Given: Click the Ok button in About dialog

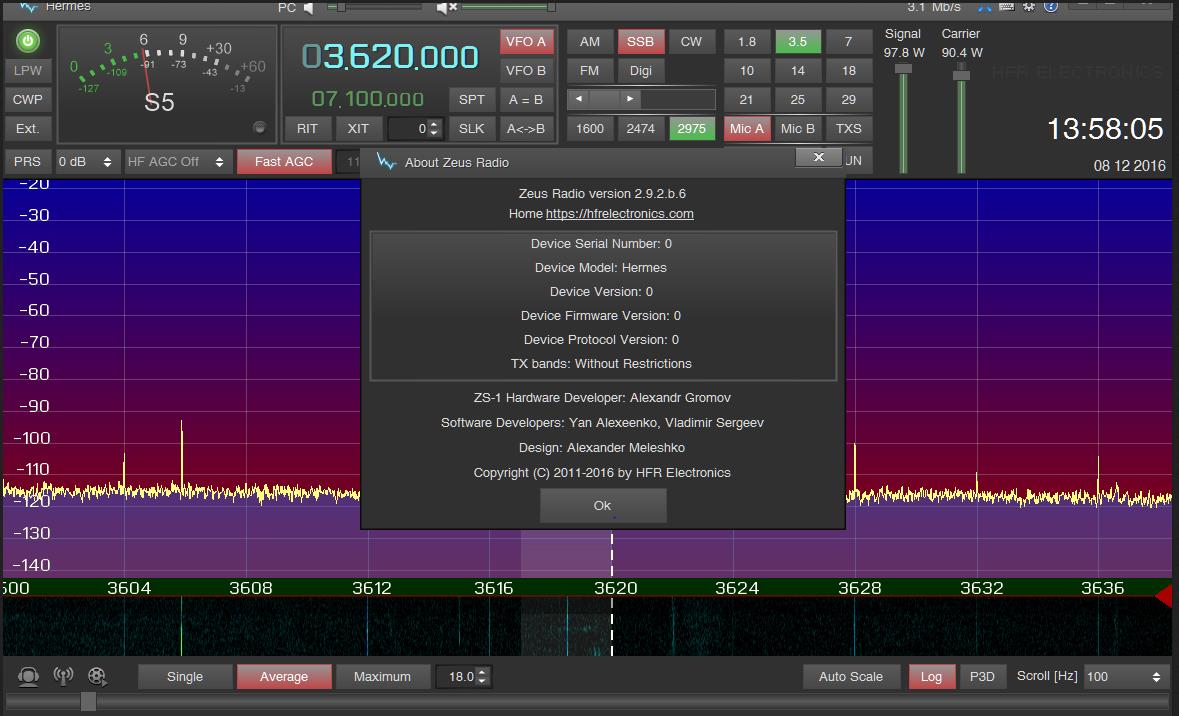Looking at the screenshot, I should pos(602,505).
